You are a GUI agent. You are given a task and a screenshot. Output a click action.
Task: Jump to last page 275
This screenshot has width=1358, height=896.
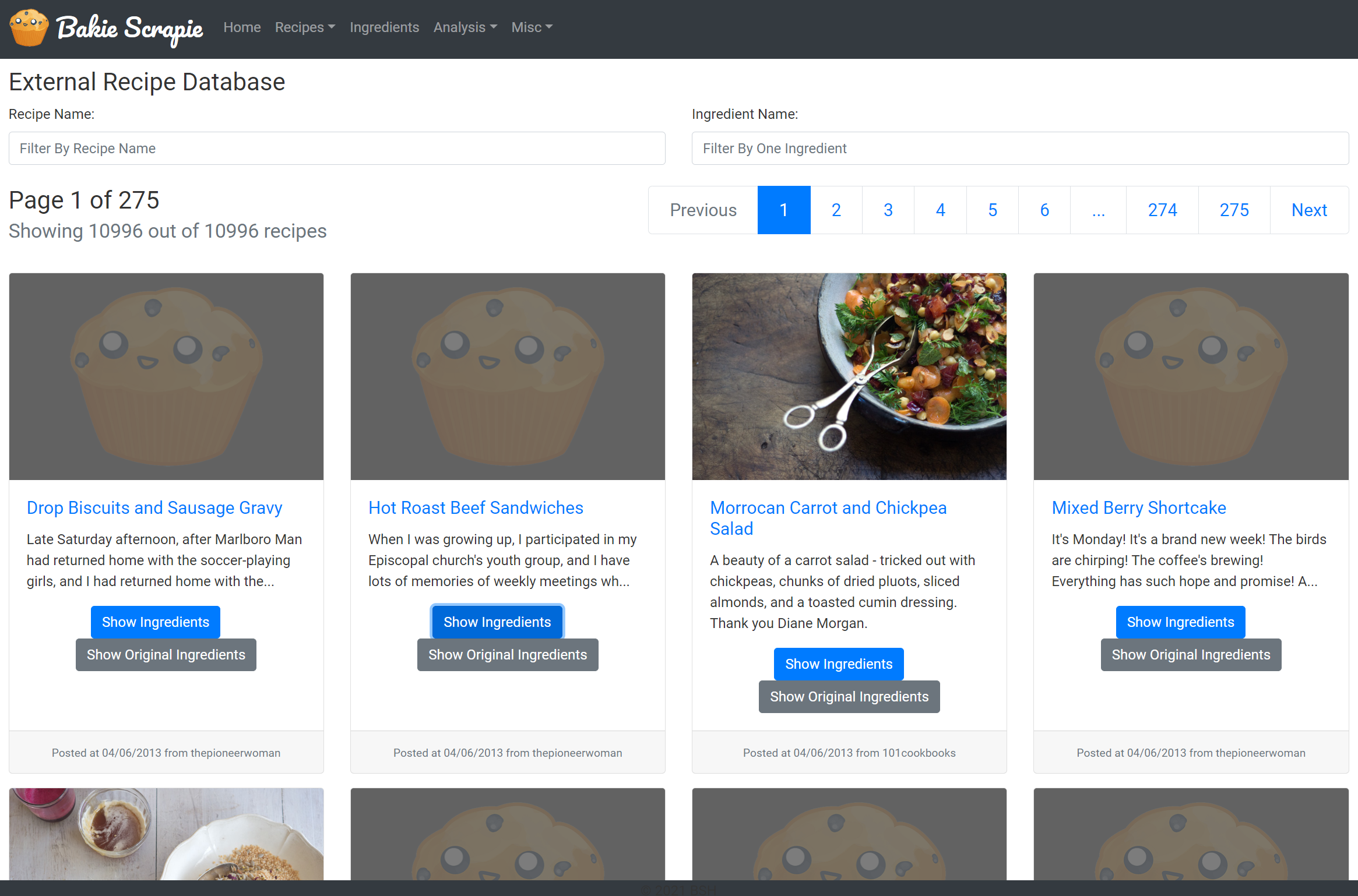coord(1234,210)
